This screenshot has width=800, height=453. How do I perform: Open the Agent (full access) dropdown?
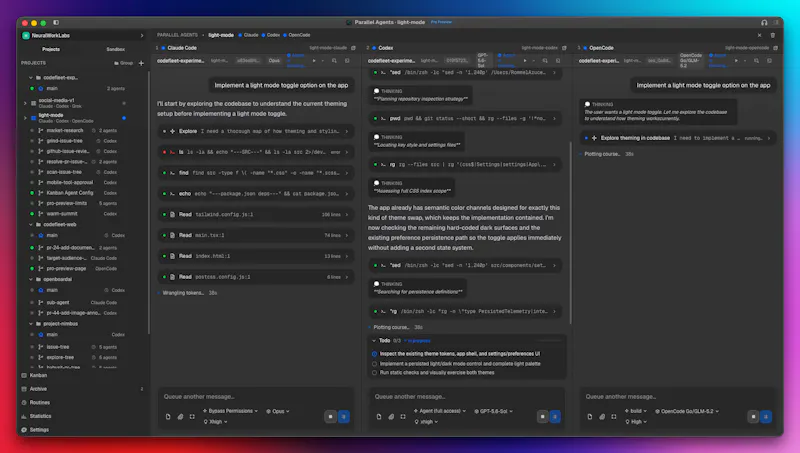tap(440, 411)
